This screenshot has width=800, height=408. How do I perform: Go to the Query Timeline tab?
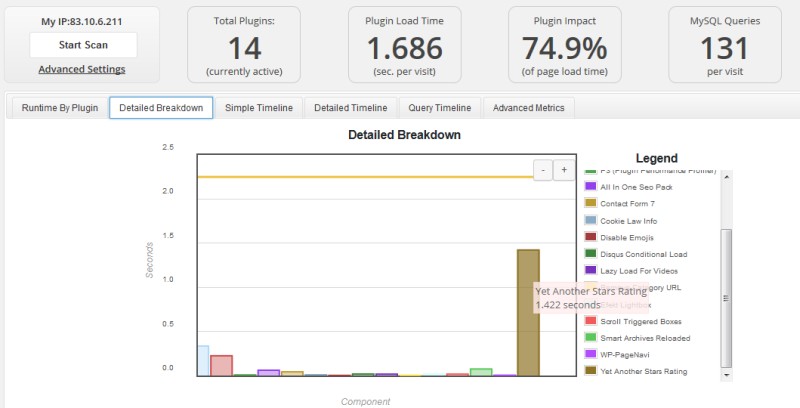[x=439, y=108]
